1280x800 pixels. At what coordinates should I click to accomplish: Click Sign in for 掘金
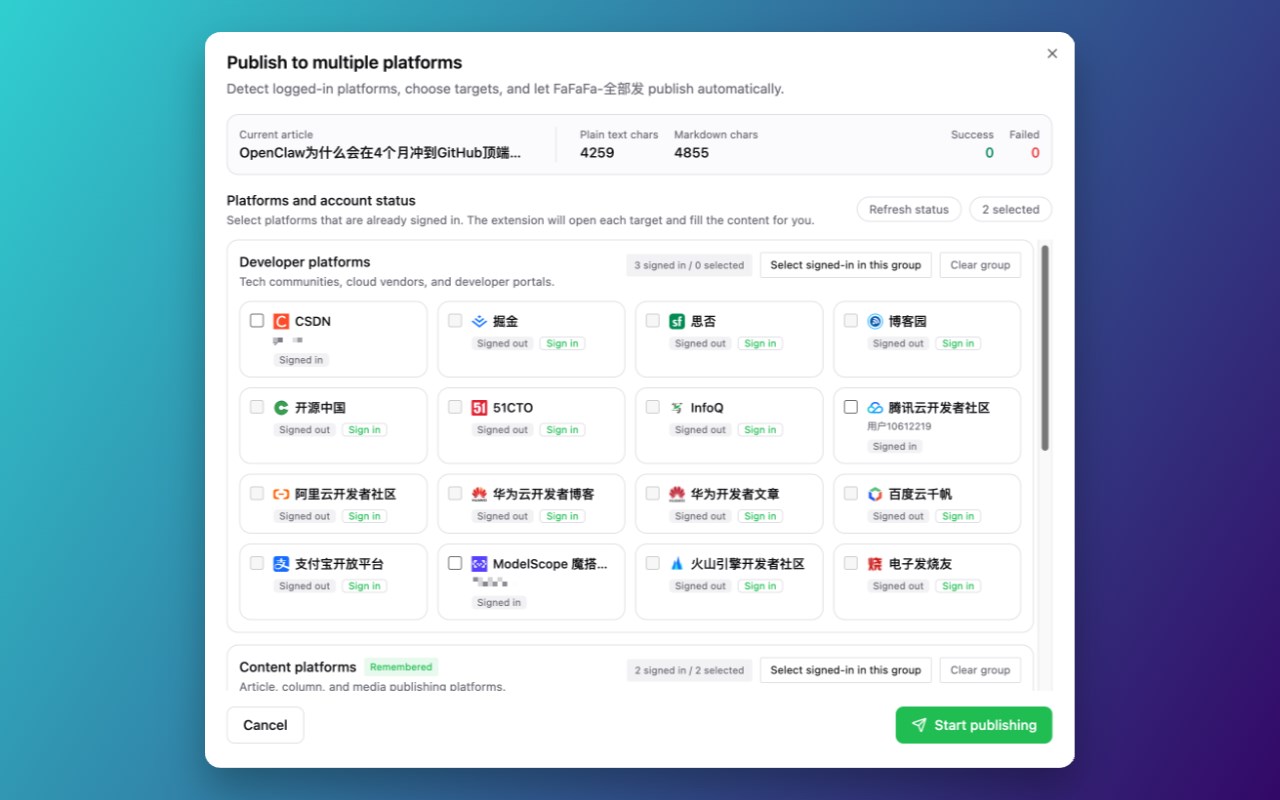click(562, 343)
